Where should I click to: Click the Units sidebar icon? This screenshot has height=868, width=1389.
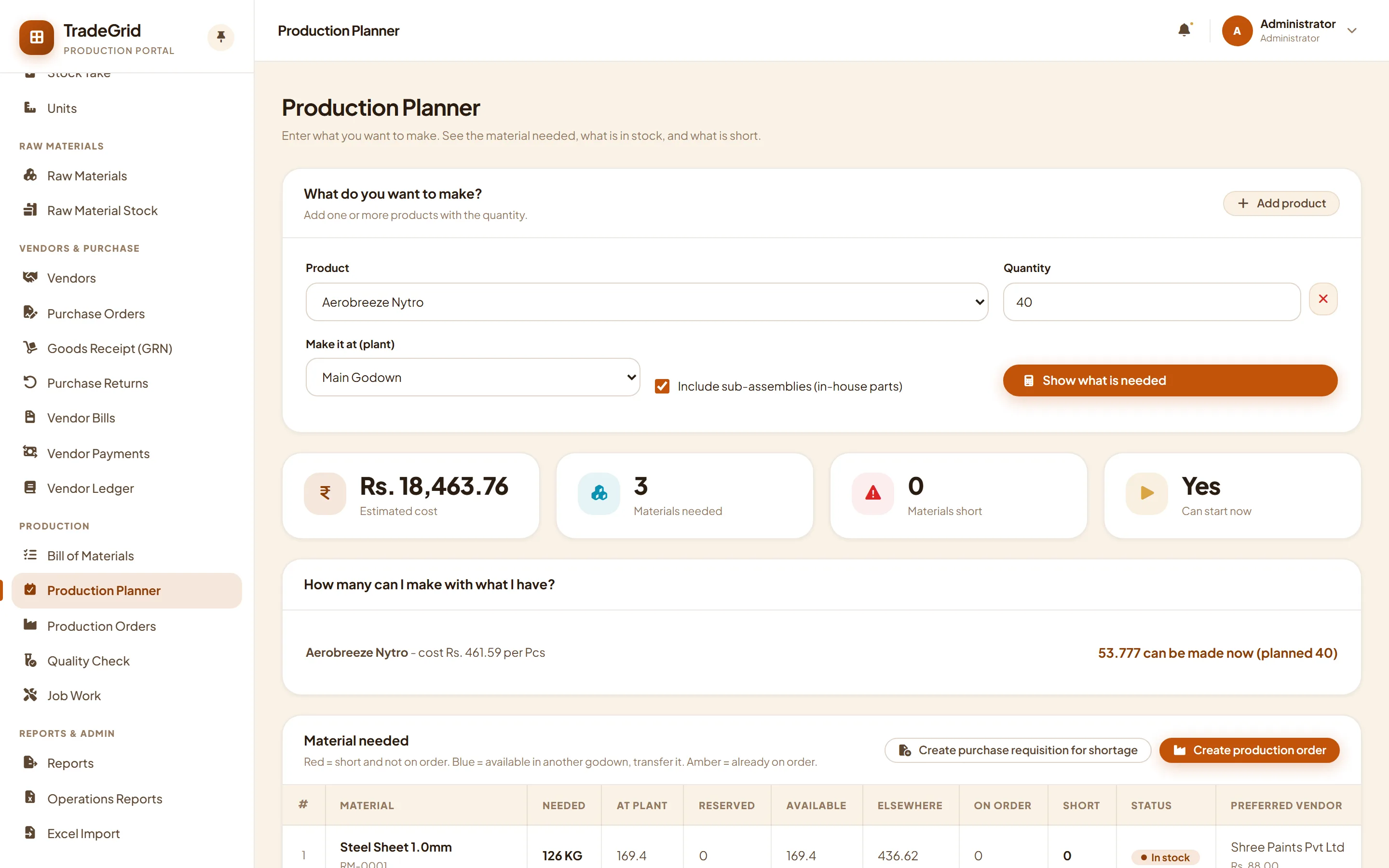pyautogui.click(x=30, y=108)
